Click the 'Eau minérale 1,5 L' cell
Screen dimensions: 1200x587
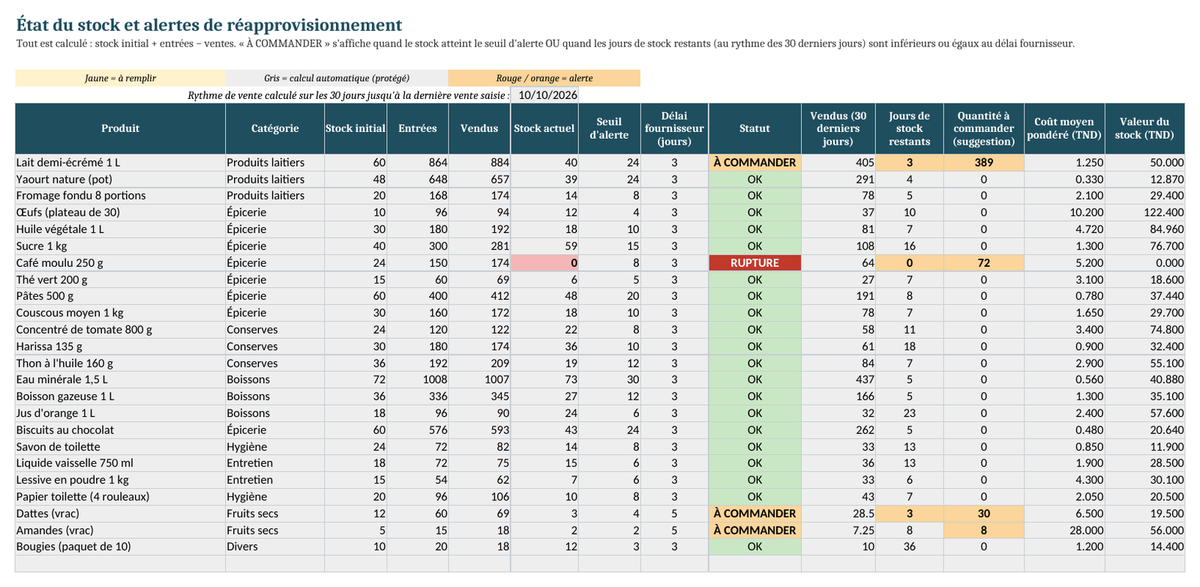click(x=120, y=380)
